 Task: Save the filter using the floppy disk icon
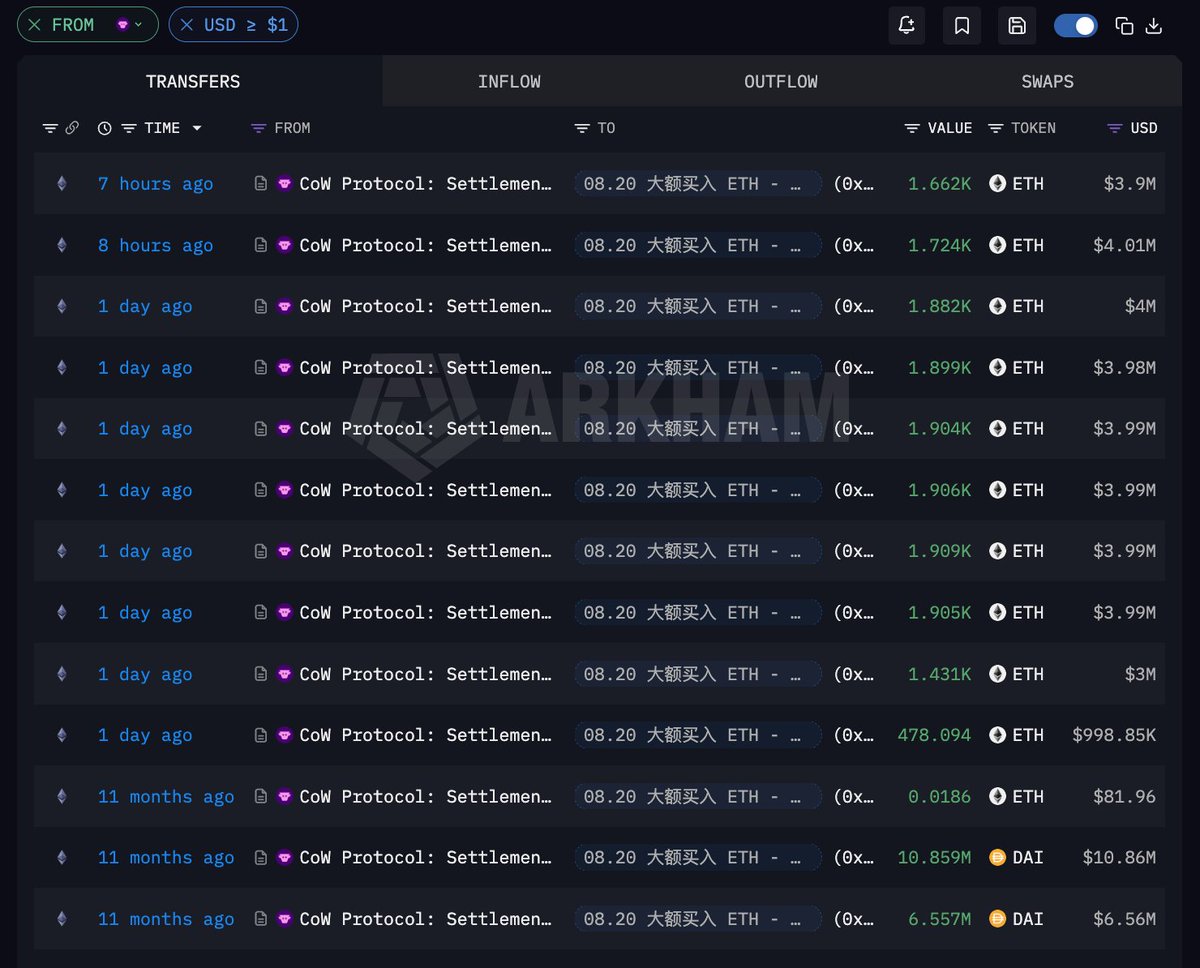click(1017, 25)
